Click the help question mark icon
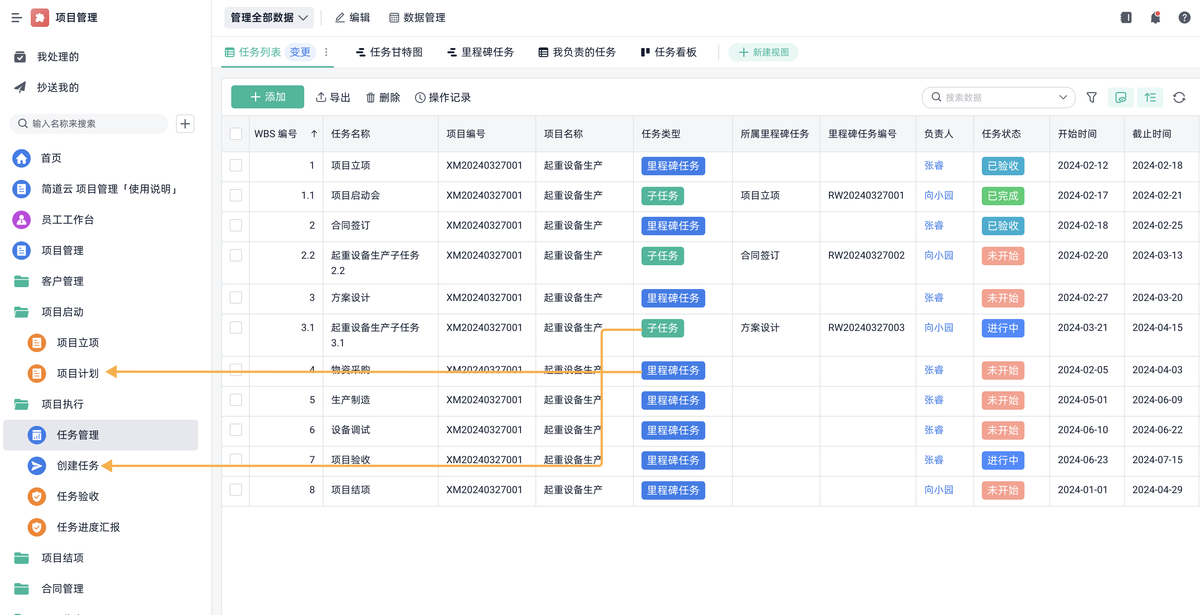This screenshot has height=615, width=1200. tap(1184, 17)
